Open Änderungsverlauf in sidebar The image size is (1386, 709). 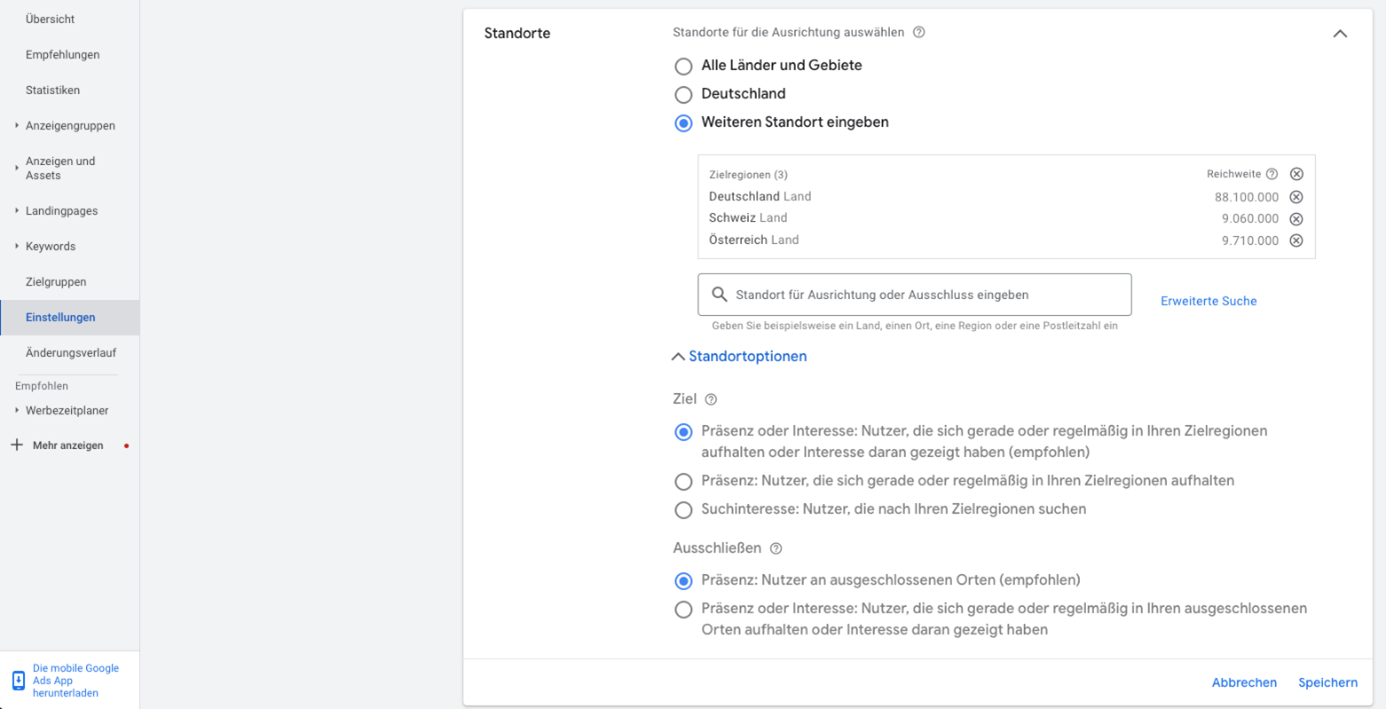pyautogui.click(x=71, y=353)
